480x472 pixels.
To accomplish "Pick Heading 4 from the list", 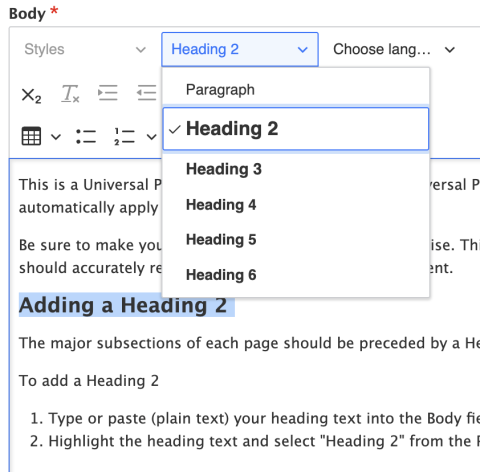I will coord(296,205).
